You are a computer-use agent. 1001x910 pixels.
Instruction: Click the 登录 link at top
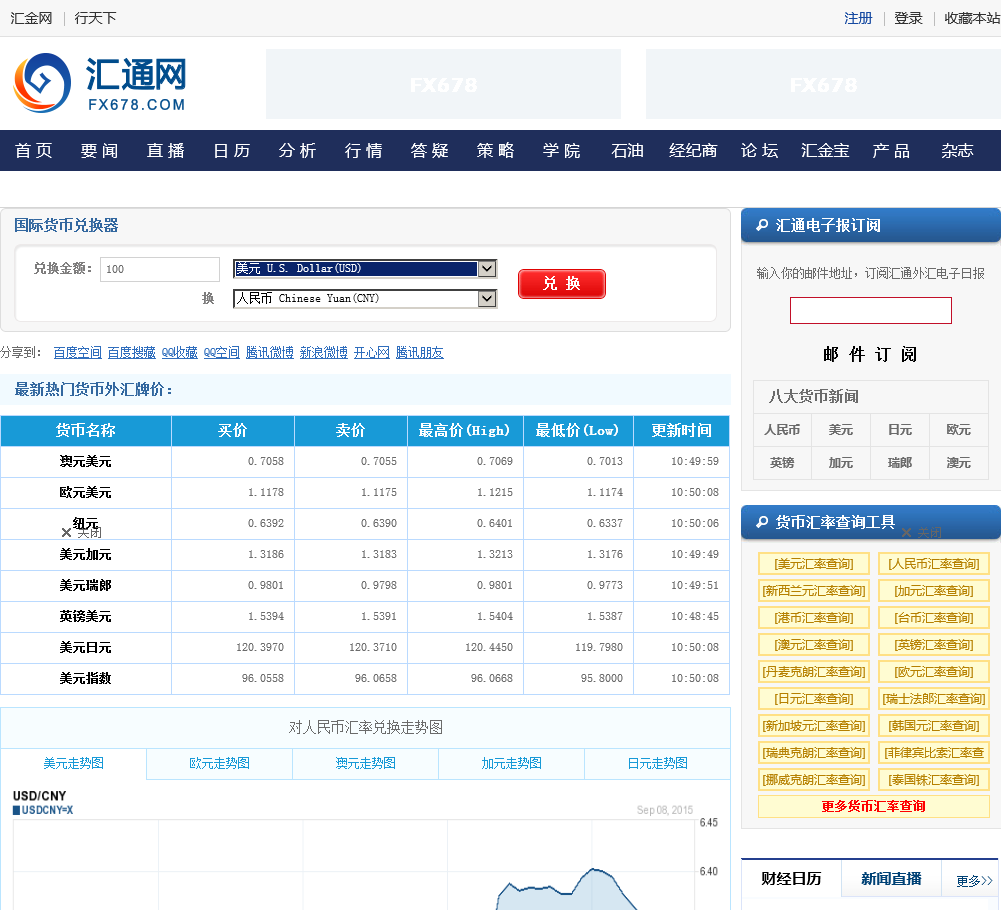pos(908,18)
